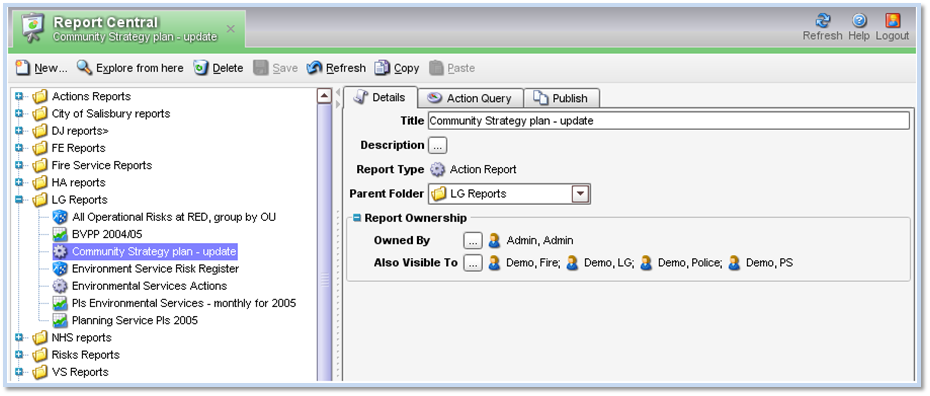Select the NHS reports folder icon
This screenshot has width=930, height=396.
[x=40, y=337]
